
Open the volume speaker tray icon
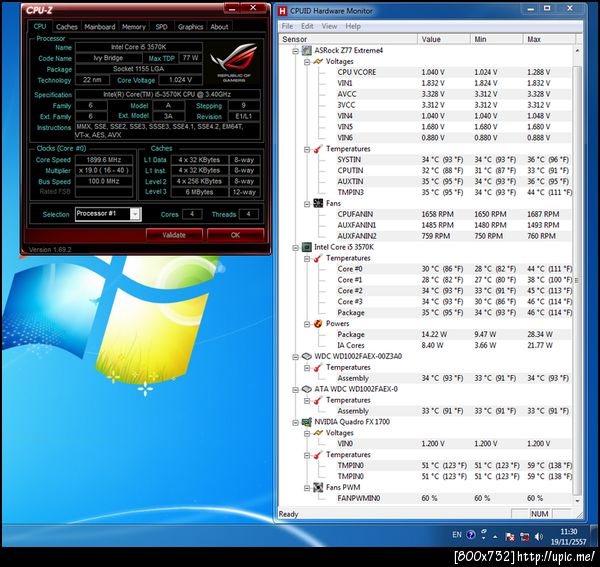point(539,536)
